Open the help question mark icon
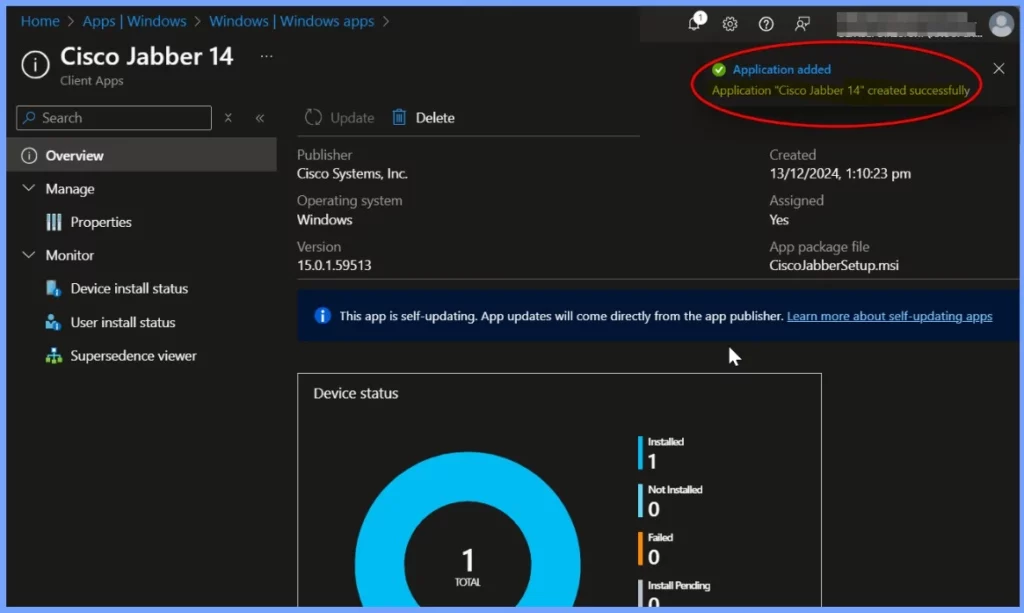 coord(766,24)
